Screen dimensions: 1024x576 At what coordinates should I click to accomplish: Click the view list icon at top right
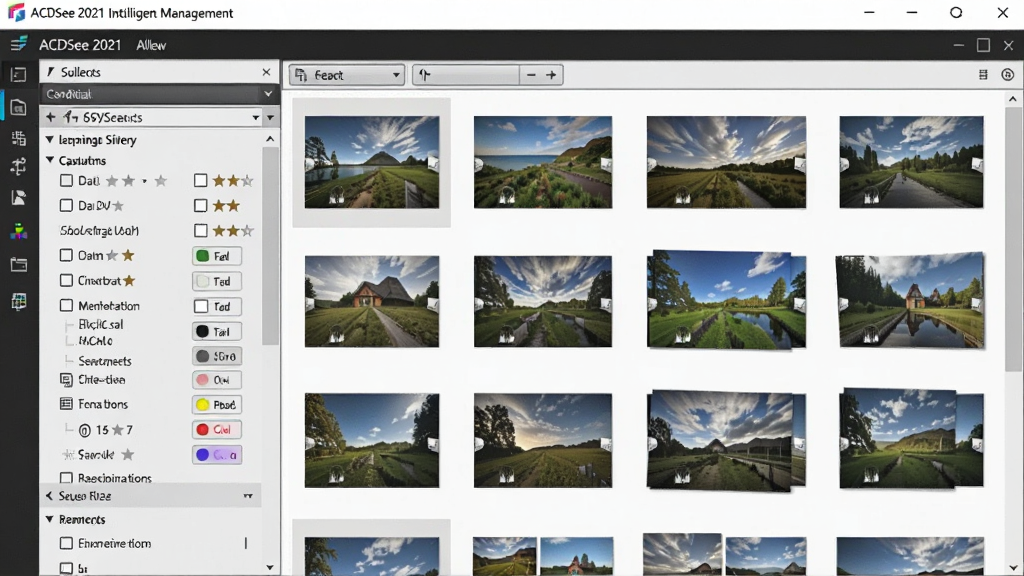pyautogui.click(x=983, y=75)
